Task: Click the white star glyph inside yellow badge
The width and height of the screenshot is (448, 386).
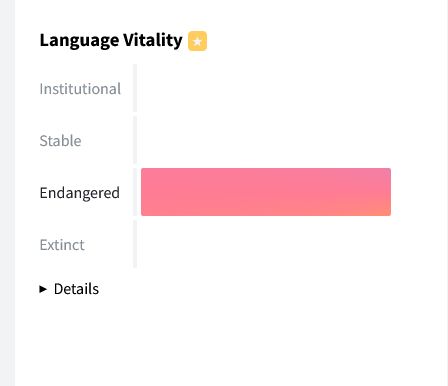Action: (x=197, y=42)
